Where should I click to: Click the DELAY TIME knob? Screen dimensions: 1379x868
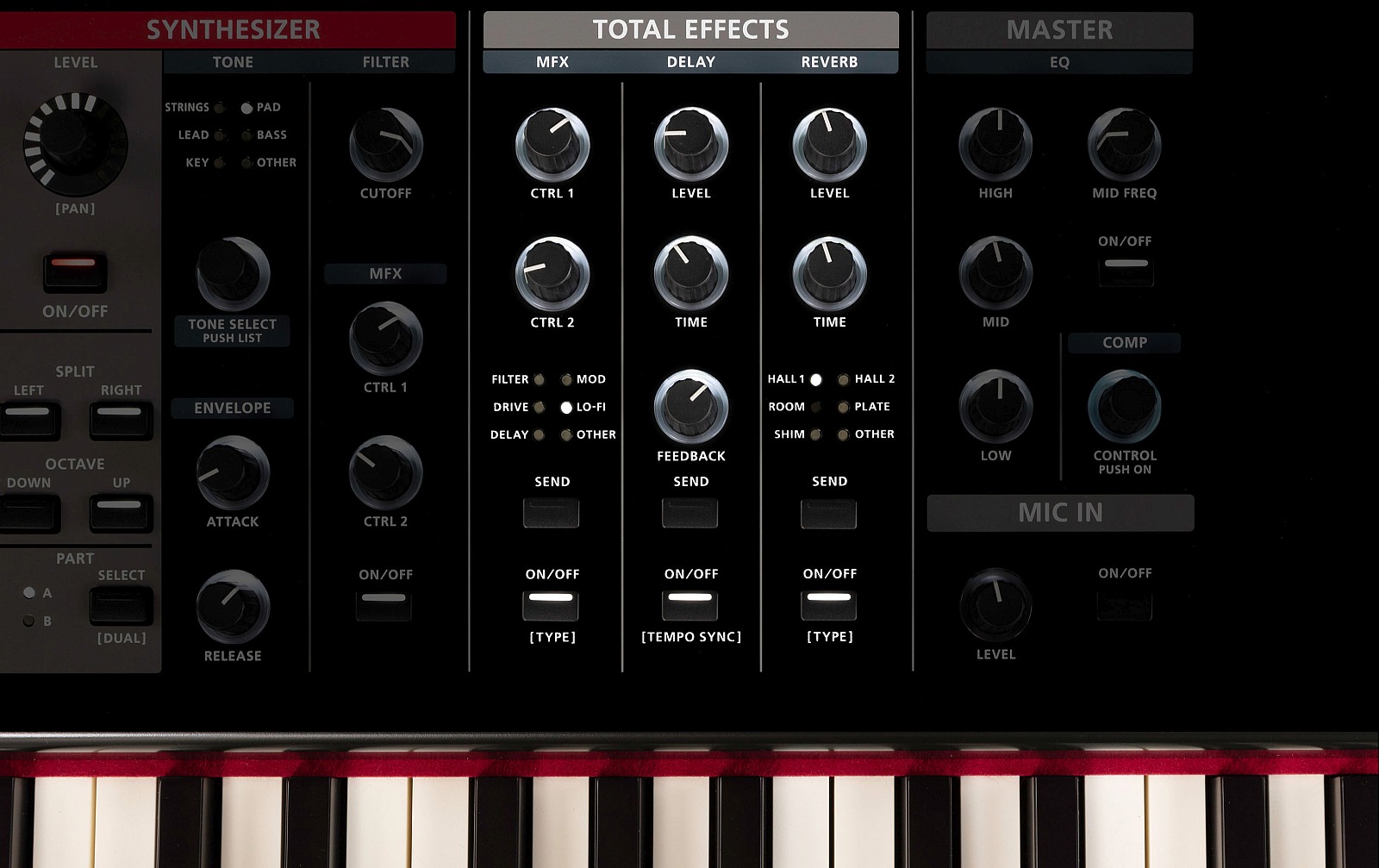(691, 273)
